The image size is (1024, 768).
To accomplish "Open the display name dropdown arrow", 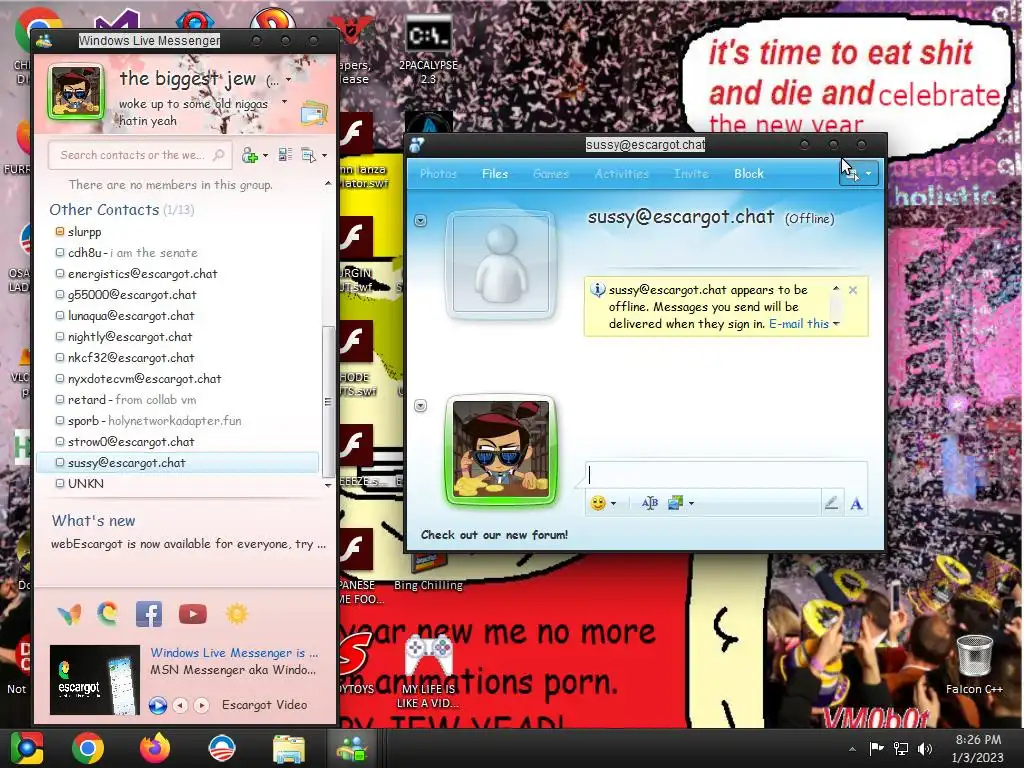I will click(x=288, y=80).
